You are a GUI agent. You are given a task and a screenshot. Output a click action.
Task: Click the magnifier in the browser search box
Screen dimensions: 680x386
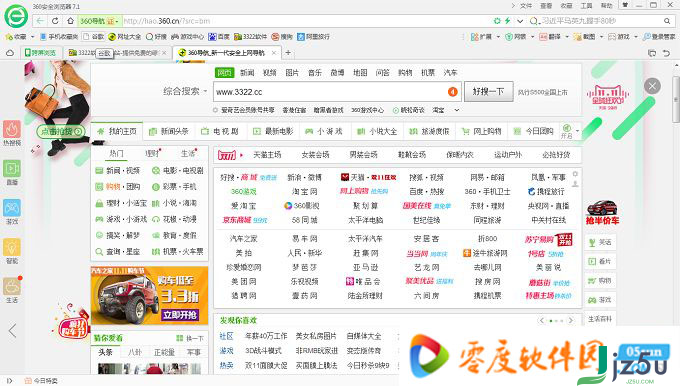(x=667, y=21)
